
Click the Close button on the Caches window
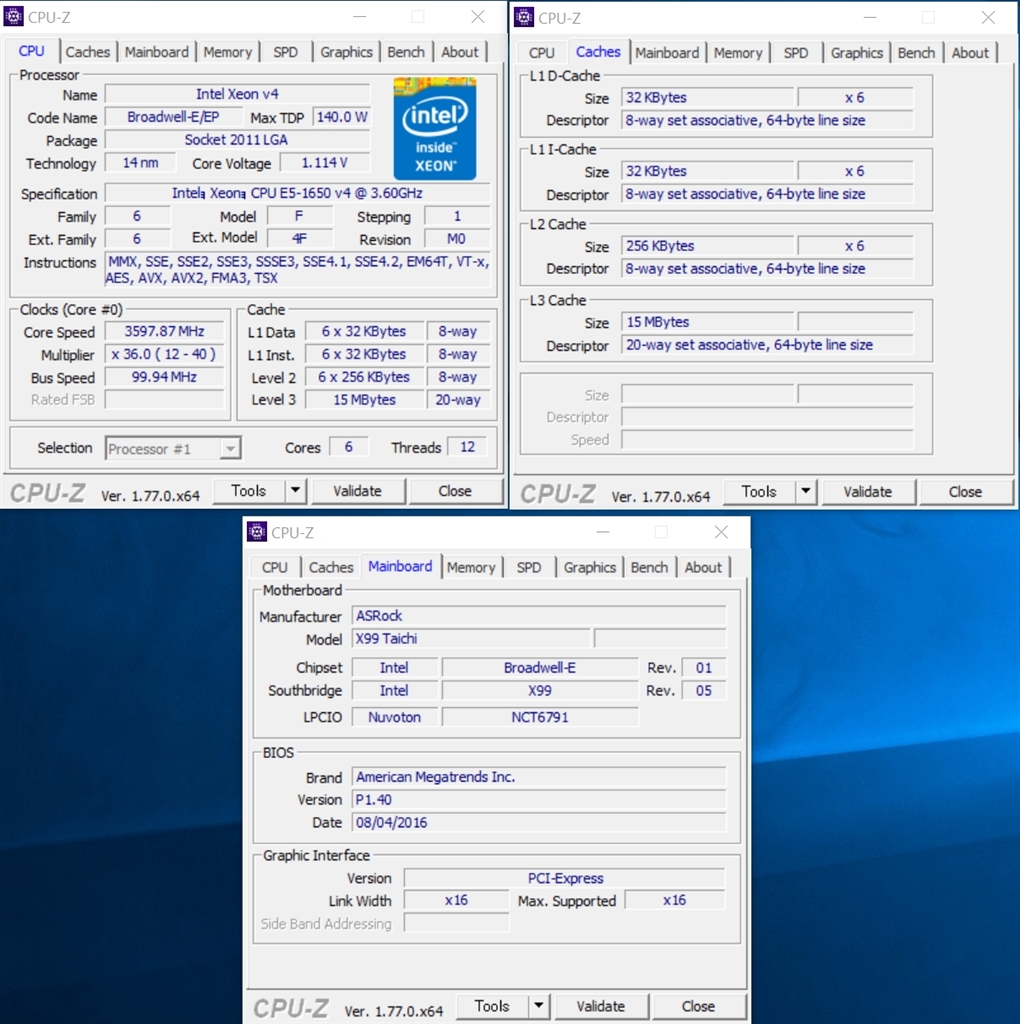click(965, 491)
